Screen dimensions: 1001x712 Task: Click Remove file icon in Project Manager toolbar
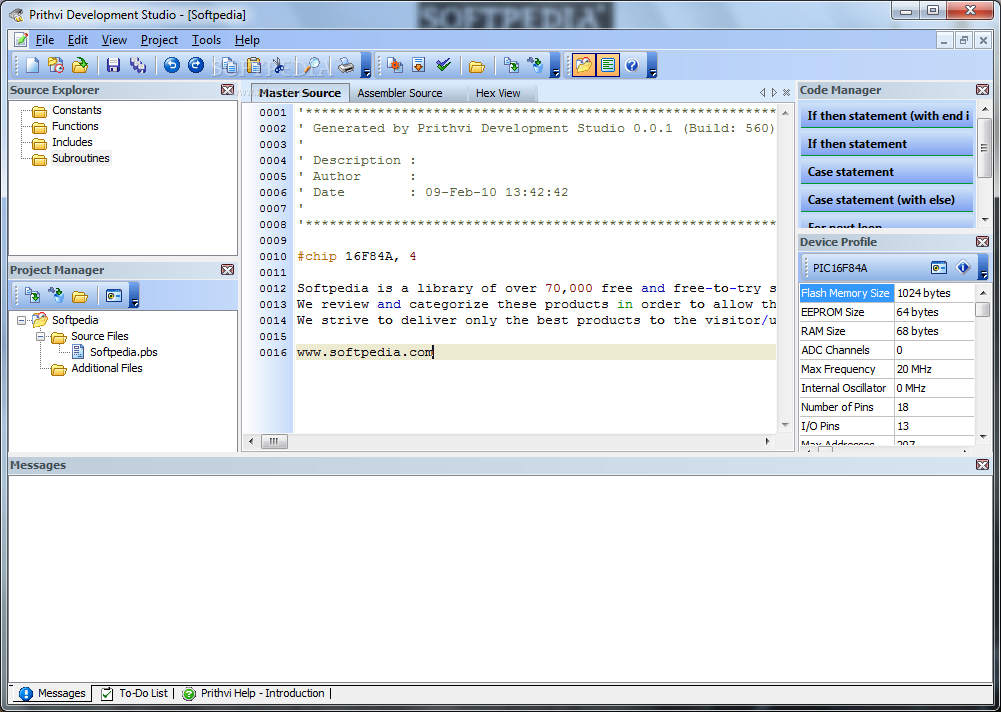(56, 296)
